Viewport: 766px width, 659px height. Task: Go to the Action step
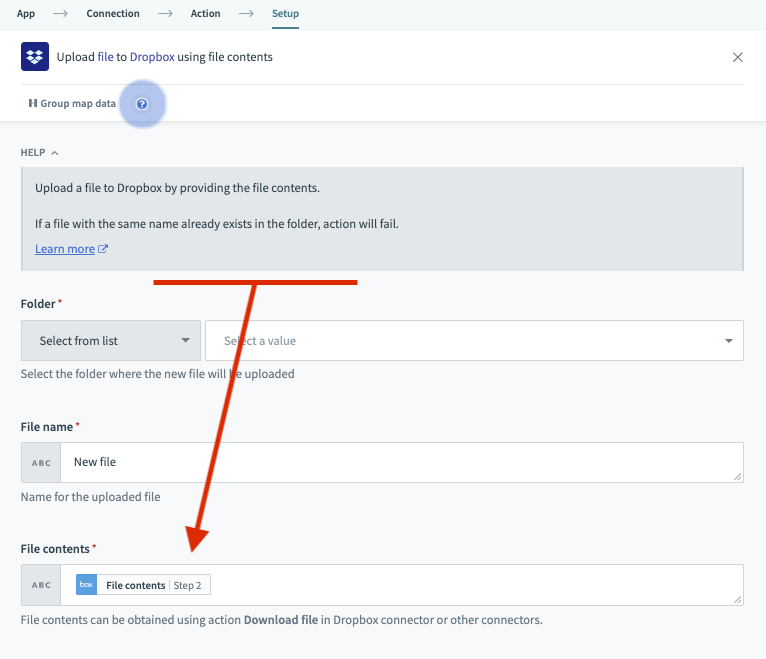click(x=205, y=14)
